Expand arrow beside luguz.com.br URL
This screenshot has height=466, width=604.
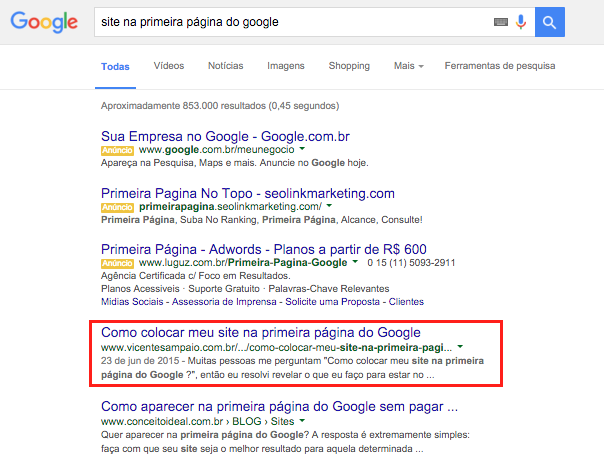355,261
